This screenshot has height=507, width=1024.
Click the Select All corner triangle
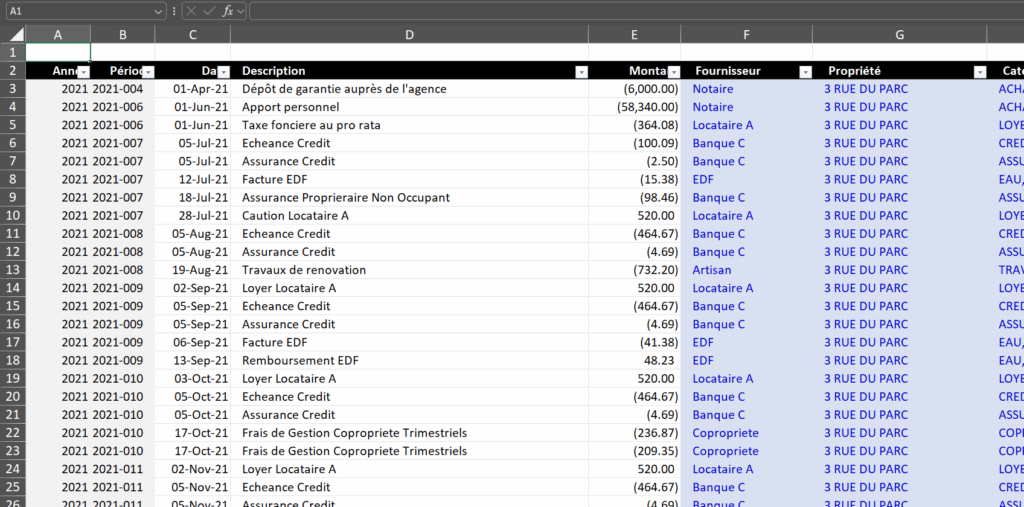17,35
